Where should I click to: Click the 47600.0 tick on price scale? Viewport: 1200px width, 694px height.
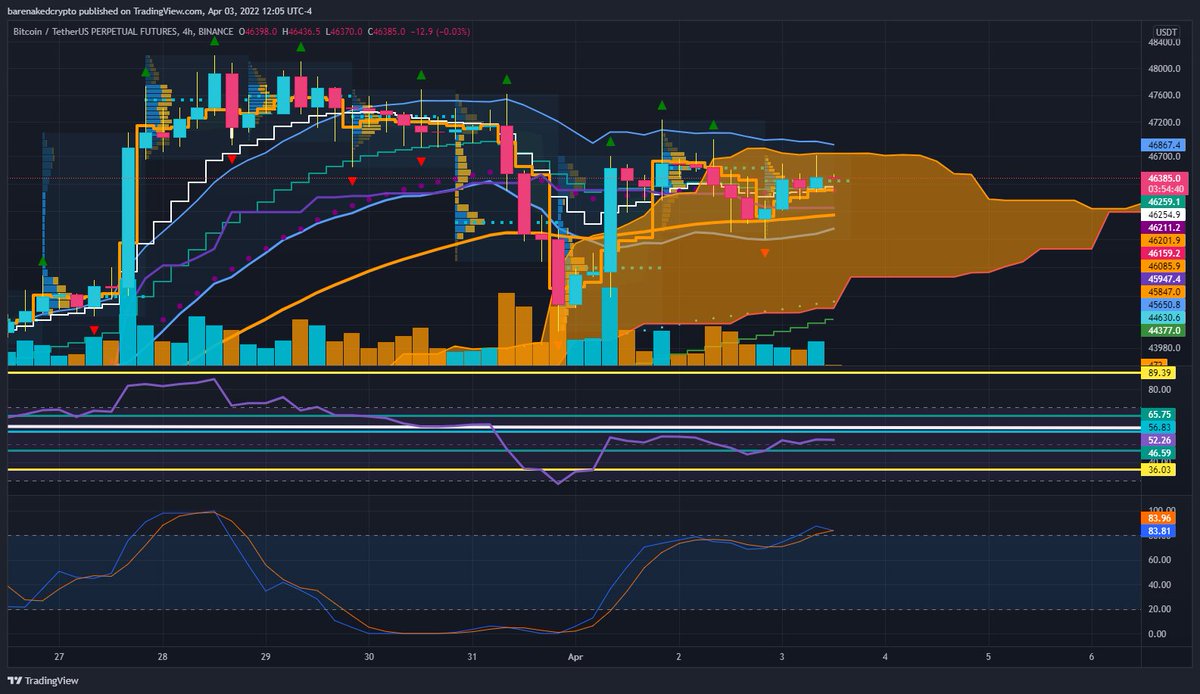pos(1165,96)
